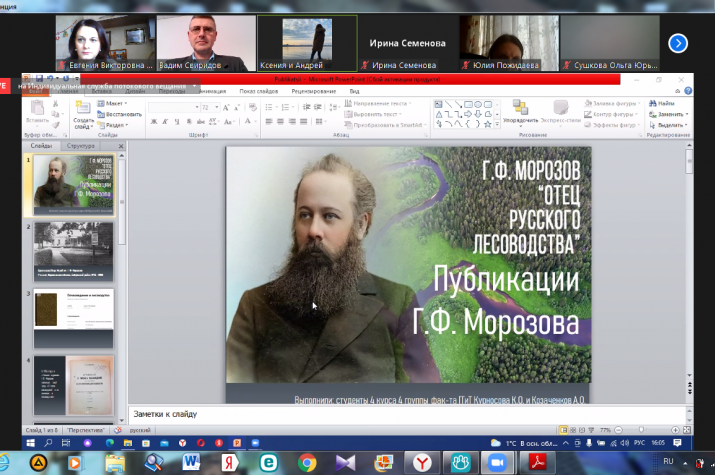Image resolution: width=715 pixels, height=475 pixels.
Task: Align text right in paragraph group
Action: [x=292, y=122]
